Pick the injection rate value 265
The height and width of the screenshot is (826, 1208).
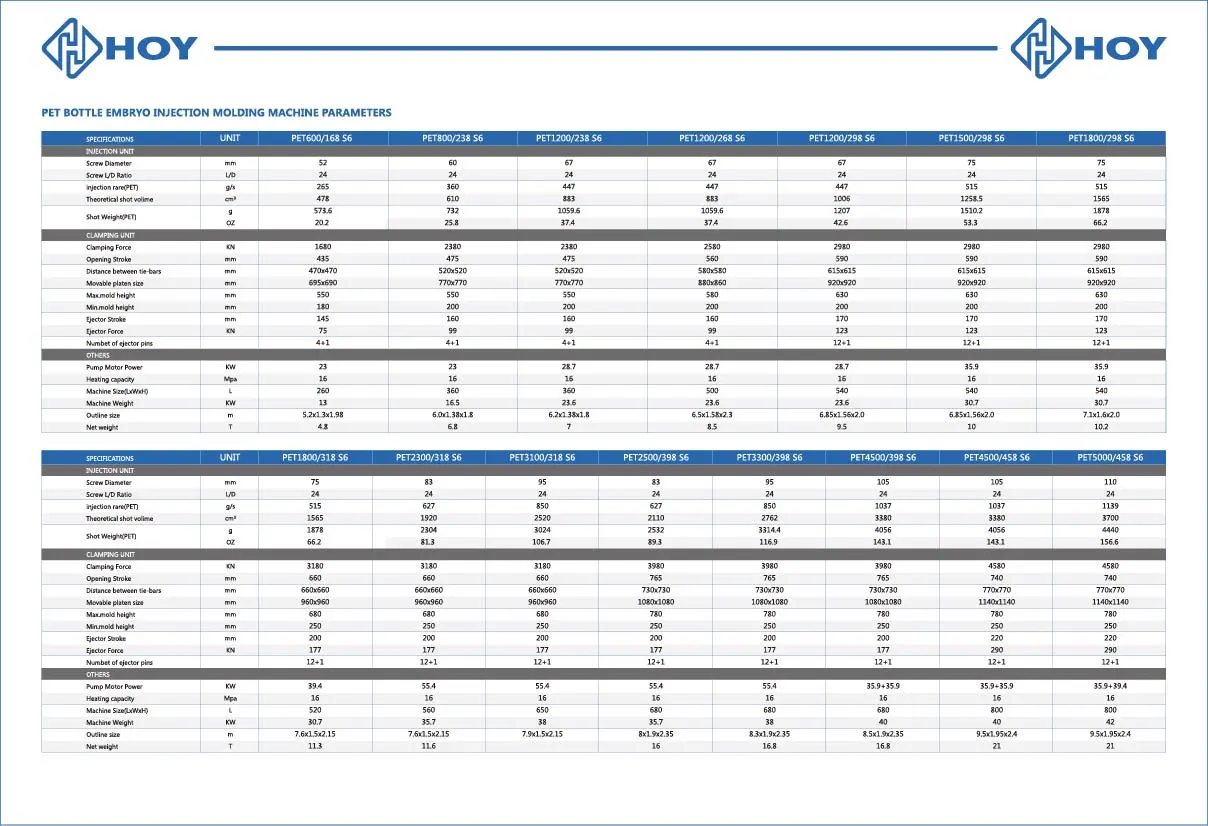pos(323,187)
